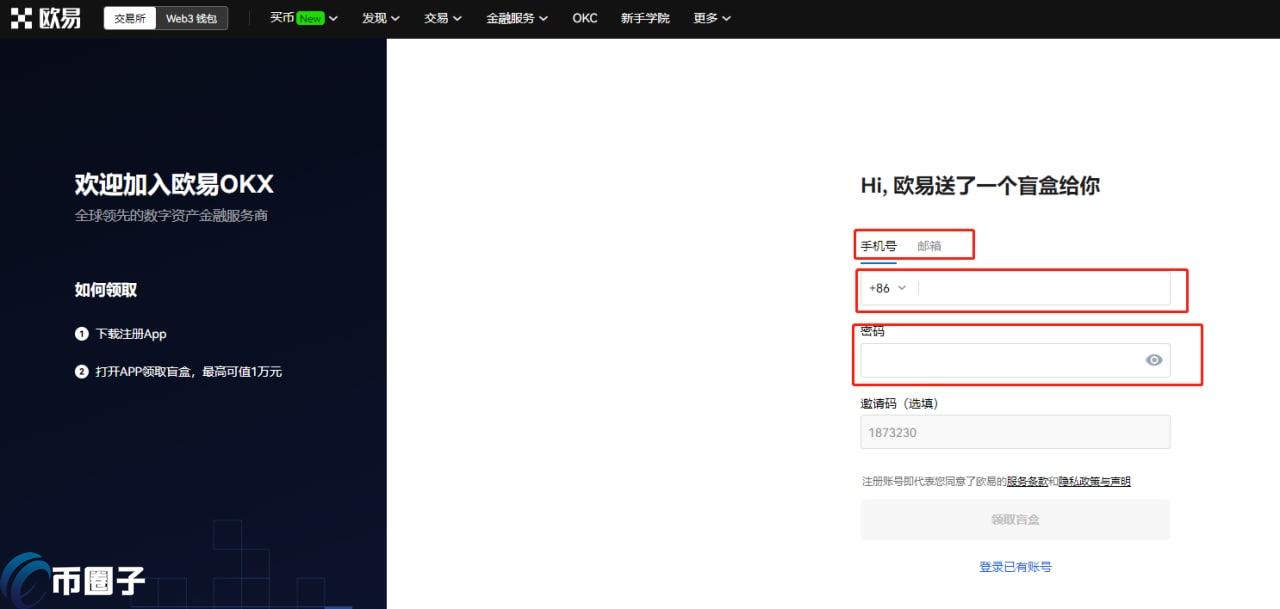Click the OKC menu item
The image size is (1280, 609).
[584, 17]
